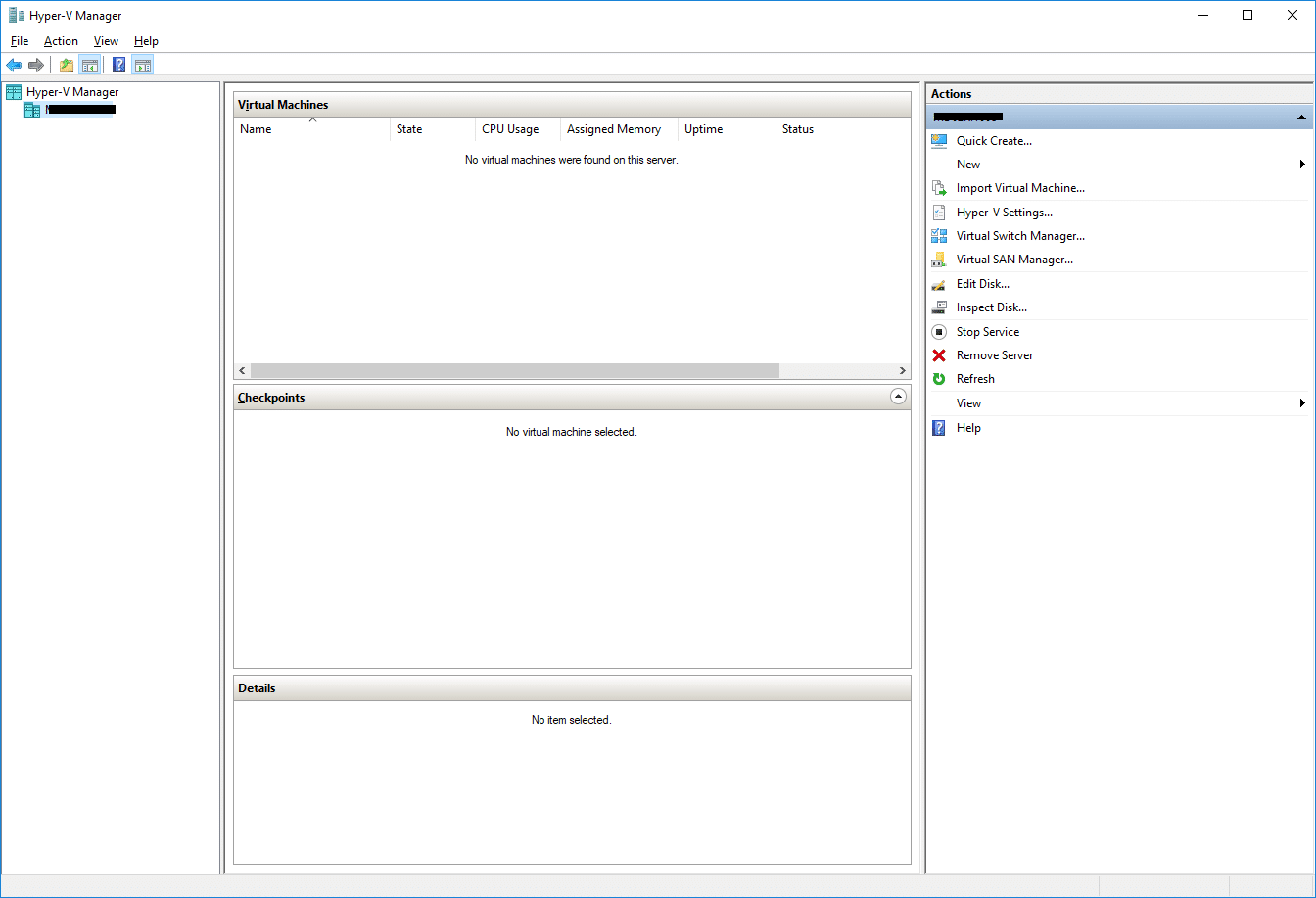Image resolution: width=1316 pixels, height=898 pixels.
Task: Click the Import Virtual Machine icon
Action: [x=939, y=188]
